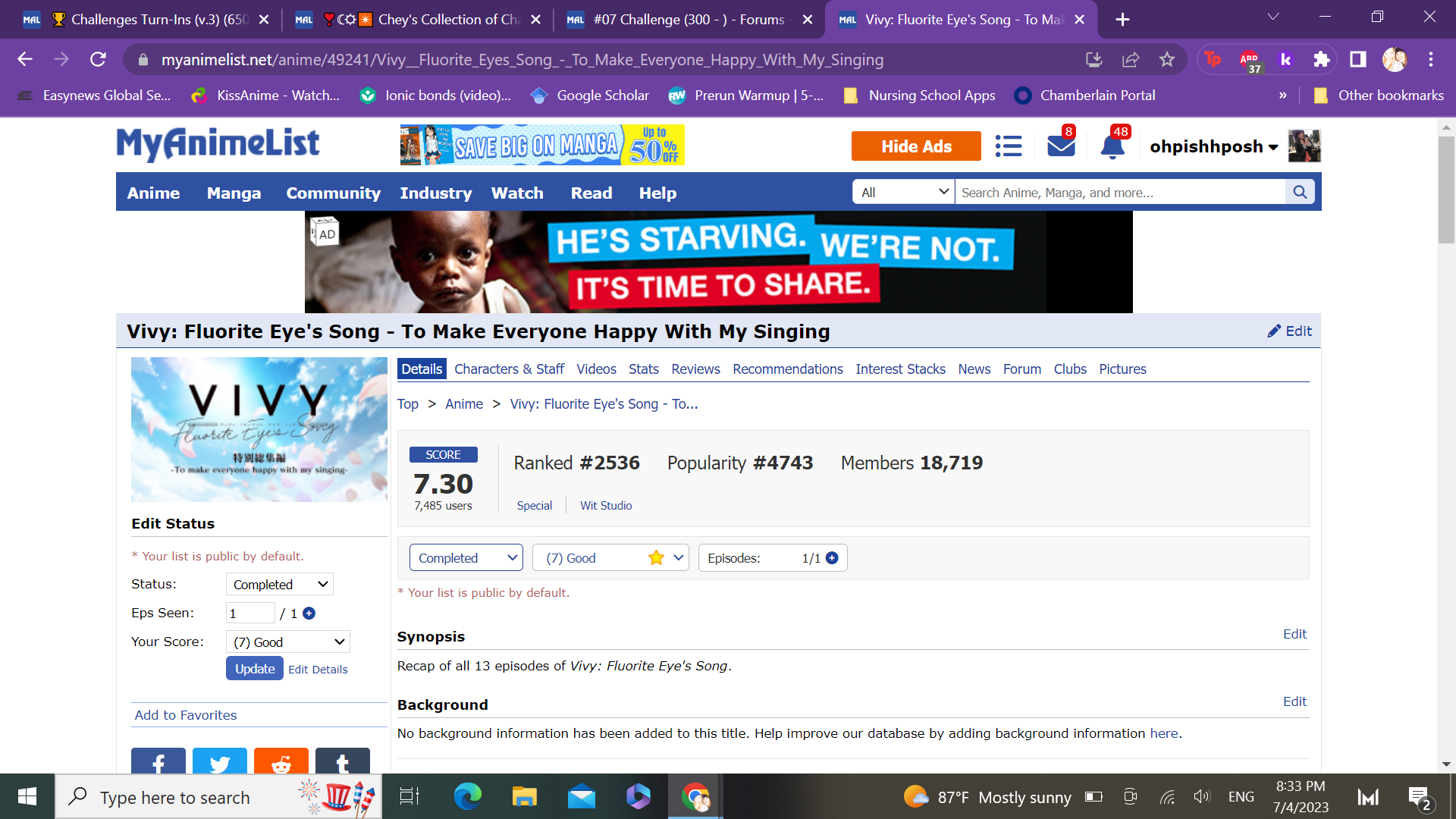Switch to Recommendations tab
Viewport: 1456px width, 819px height.
(x=788, y=369)
